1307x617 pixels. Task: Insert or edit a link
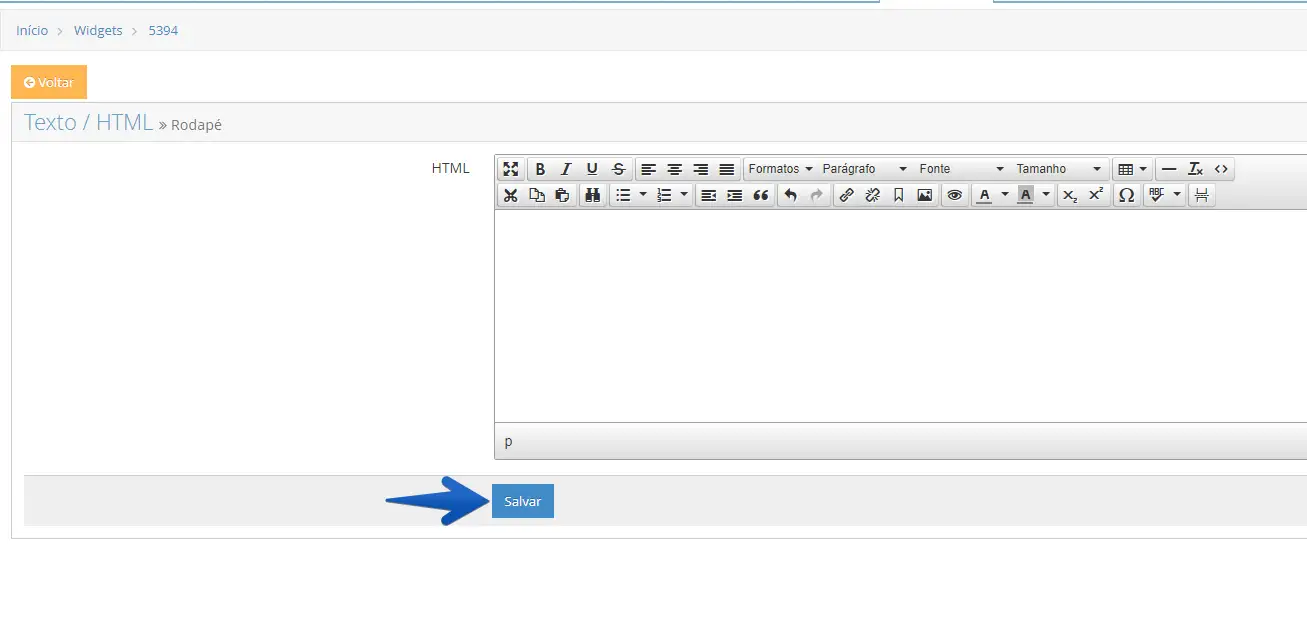(847, 195)
